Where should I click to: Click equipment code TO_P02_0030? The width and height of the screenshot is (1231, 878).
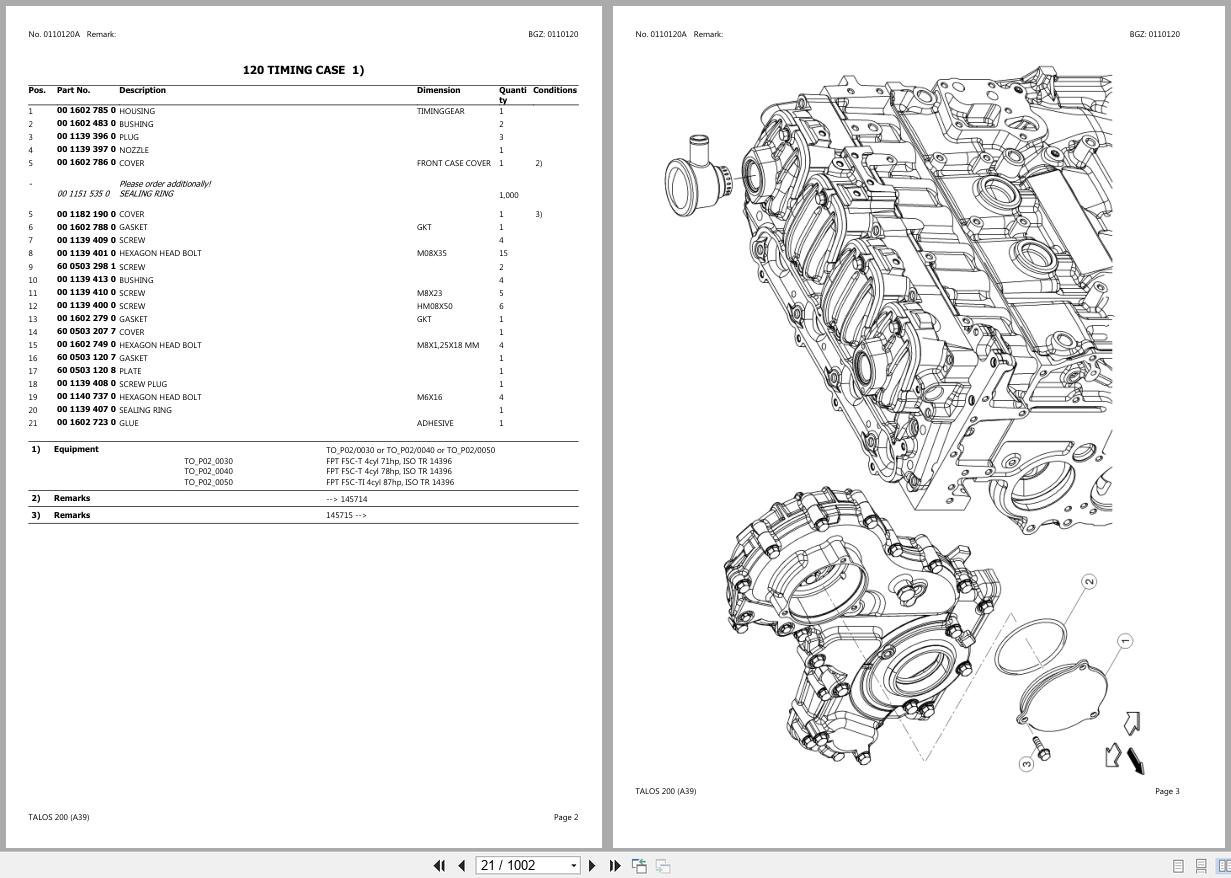click(208, 462)
